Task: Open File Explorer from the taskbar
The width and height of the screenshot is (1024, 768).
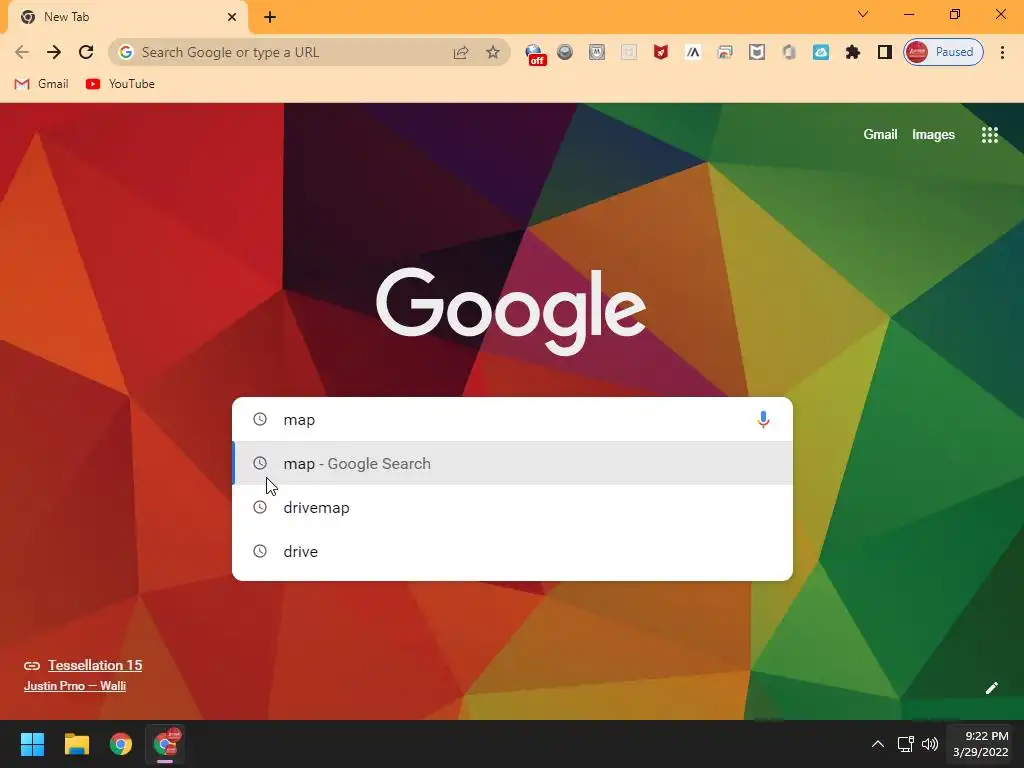Action: tap(76, 744)
